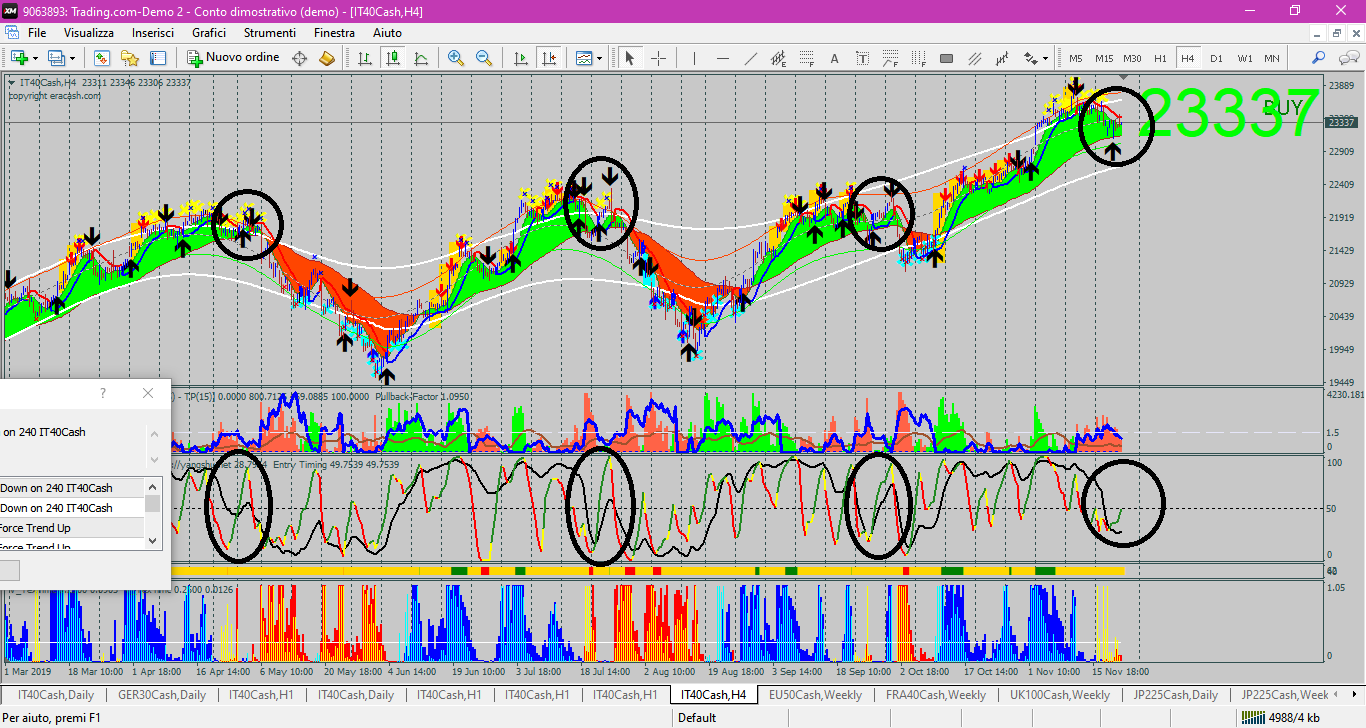Viewport: 1366px width, 728px height.
Task: Toggle chart shift
Action: pos(548,58)
